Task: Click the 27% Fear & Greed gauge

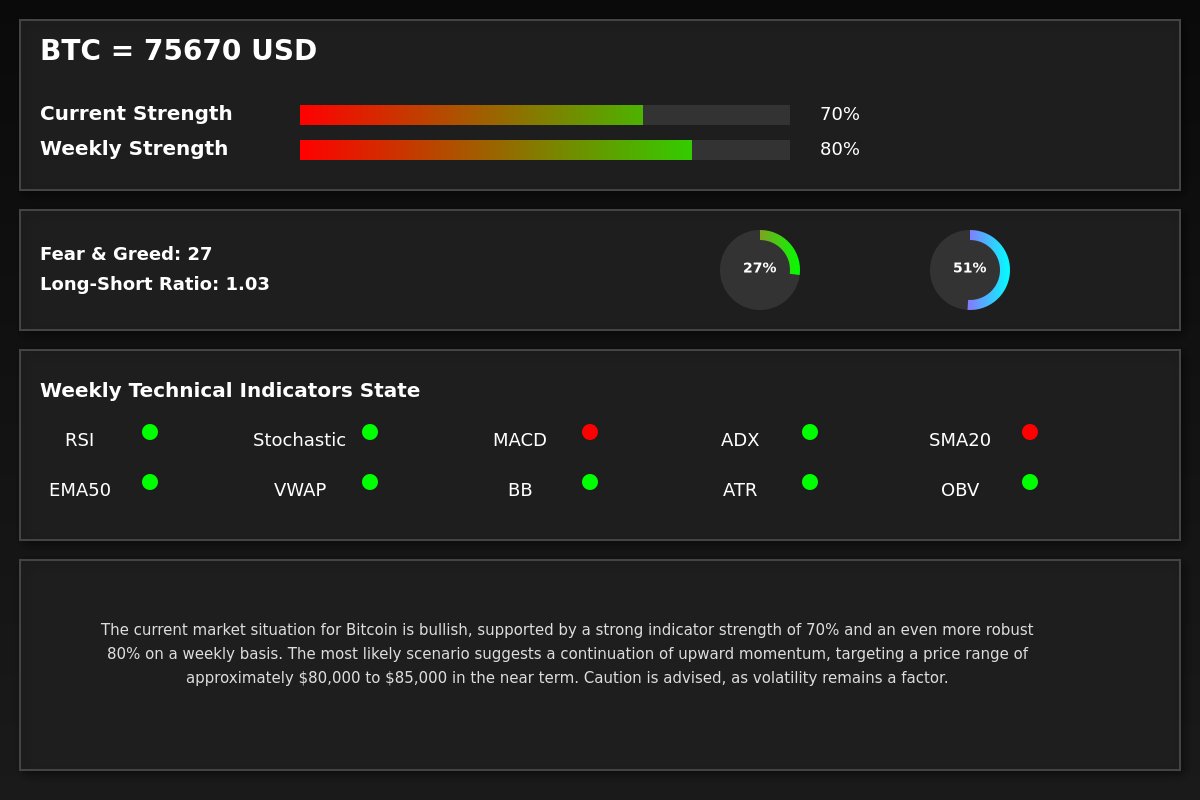Action: [x=760, y=270]
